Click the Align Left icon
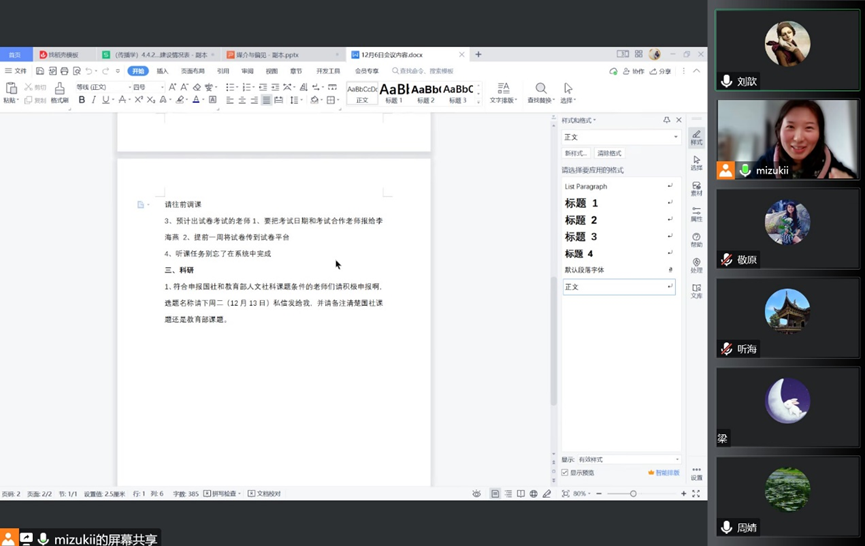 [230, 100]
